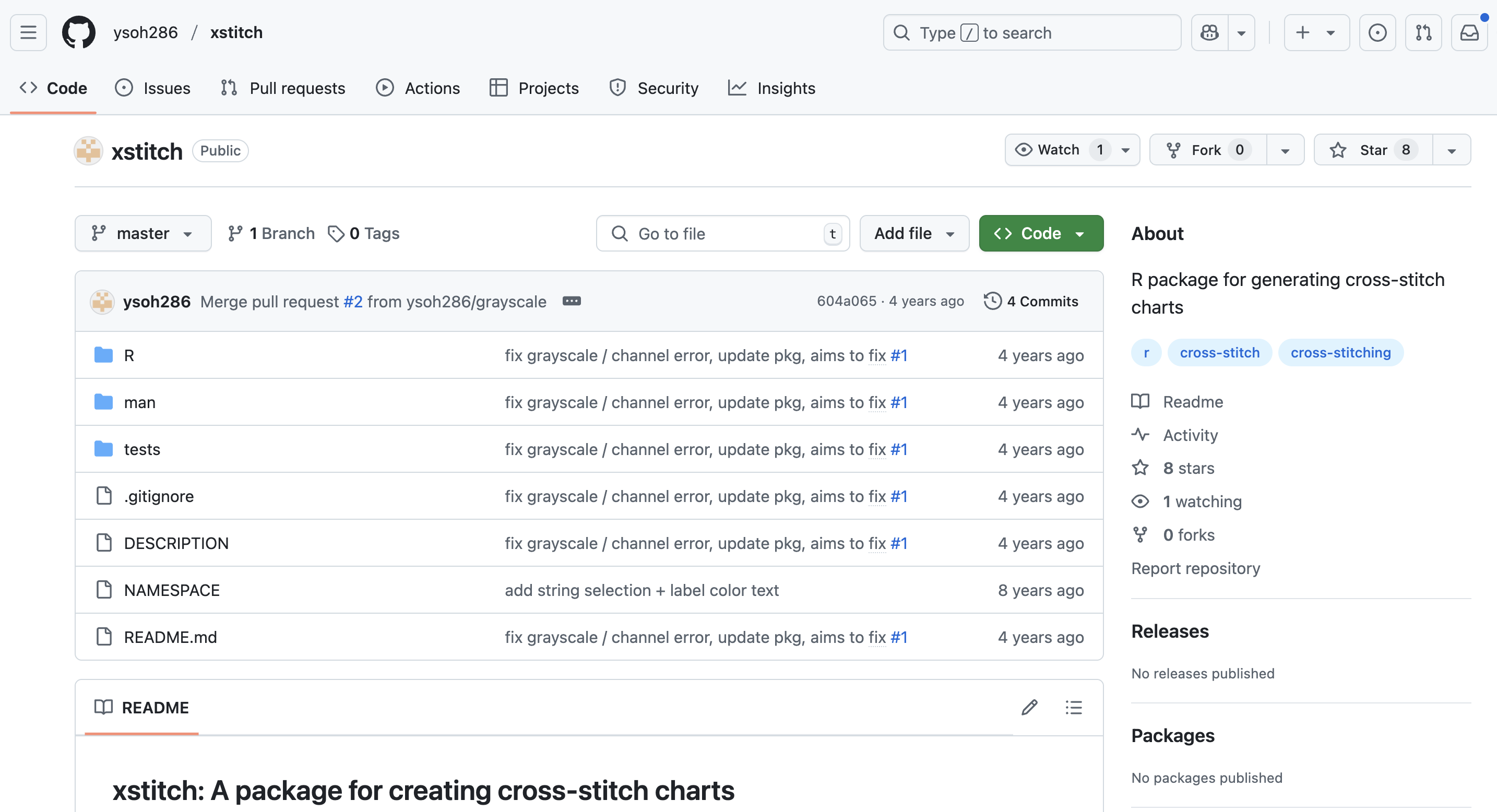Open the man folder
The width and height of the screenshot is (1497, 812).
139,402
